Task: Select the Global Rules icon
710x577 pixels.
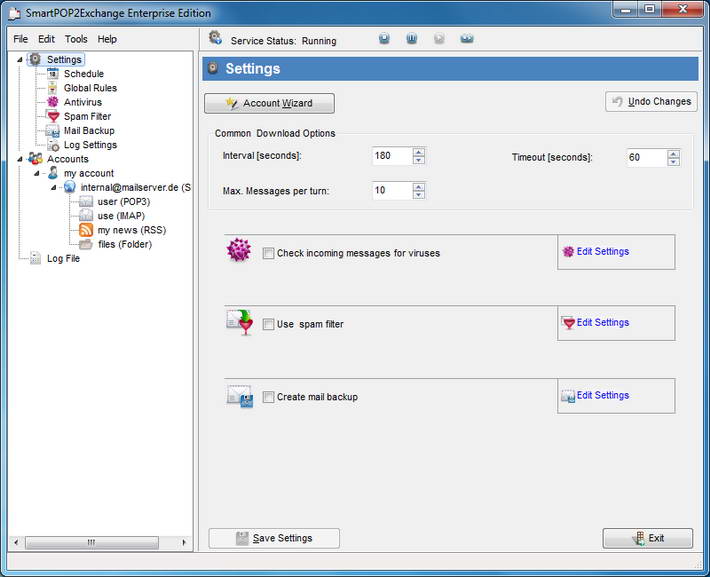Action: [x=53, y=88]
